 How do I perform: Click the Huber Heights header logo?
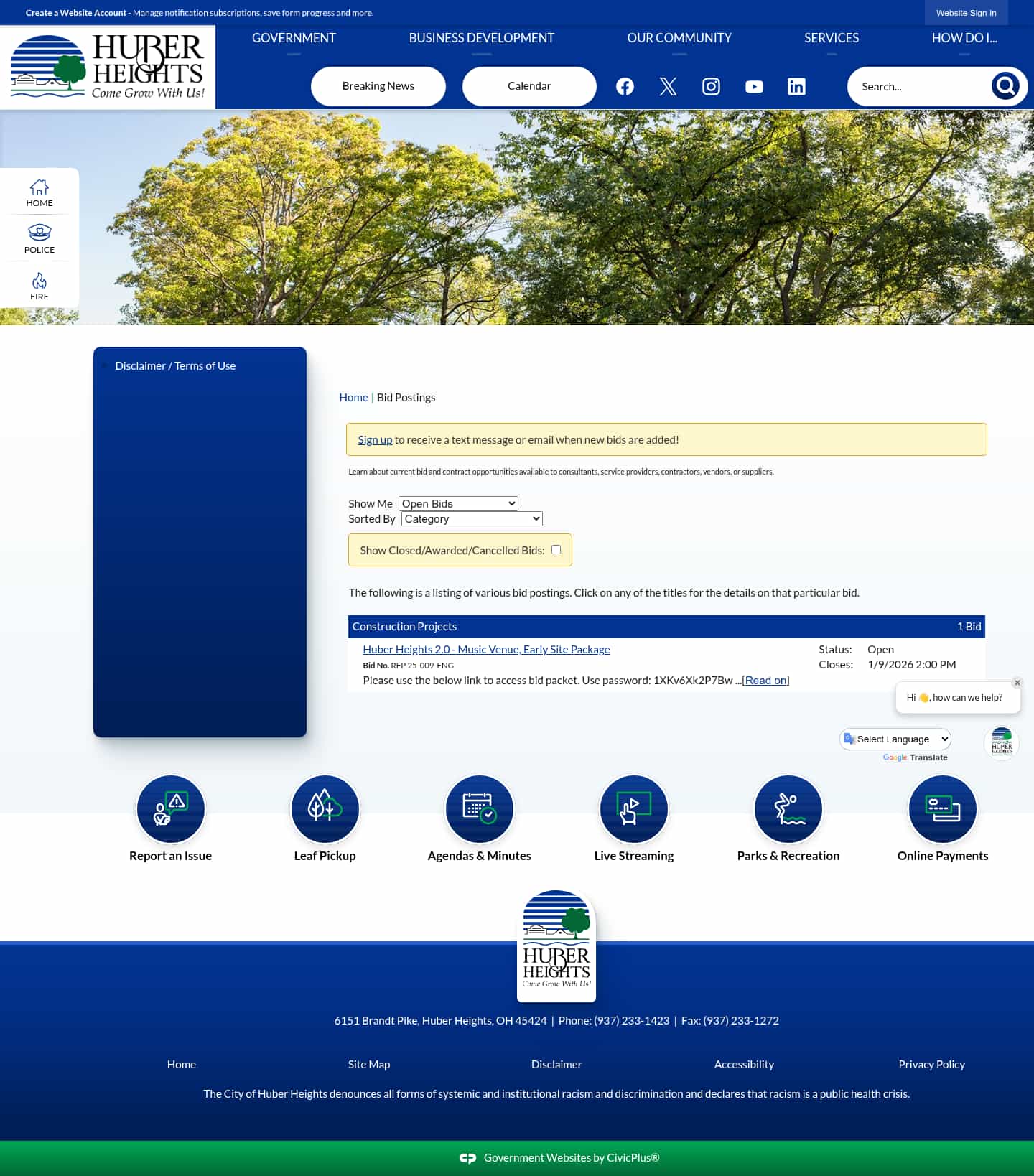(x=108, y=67)
